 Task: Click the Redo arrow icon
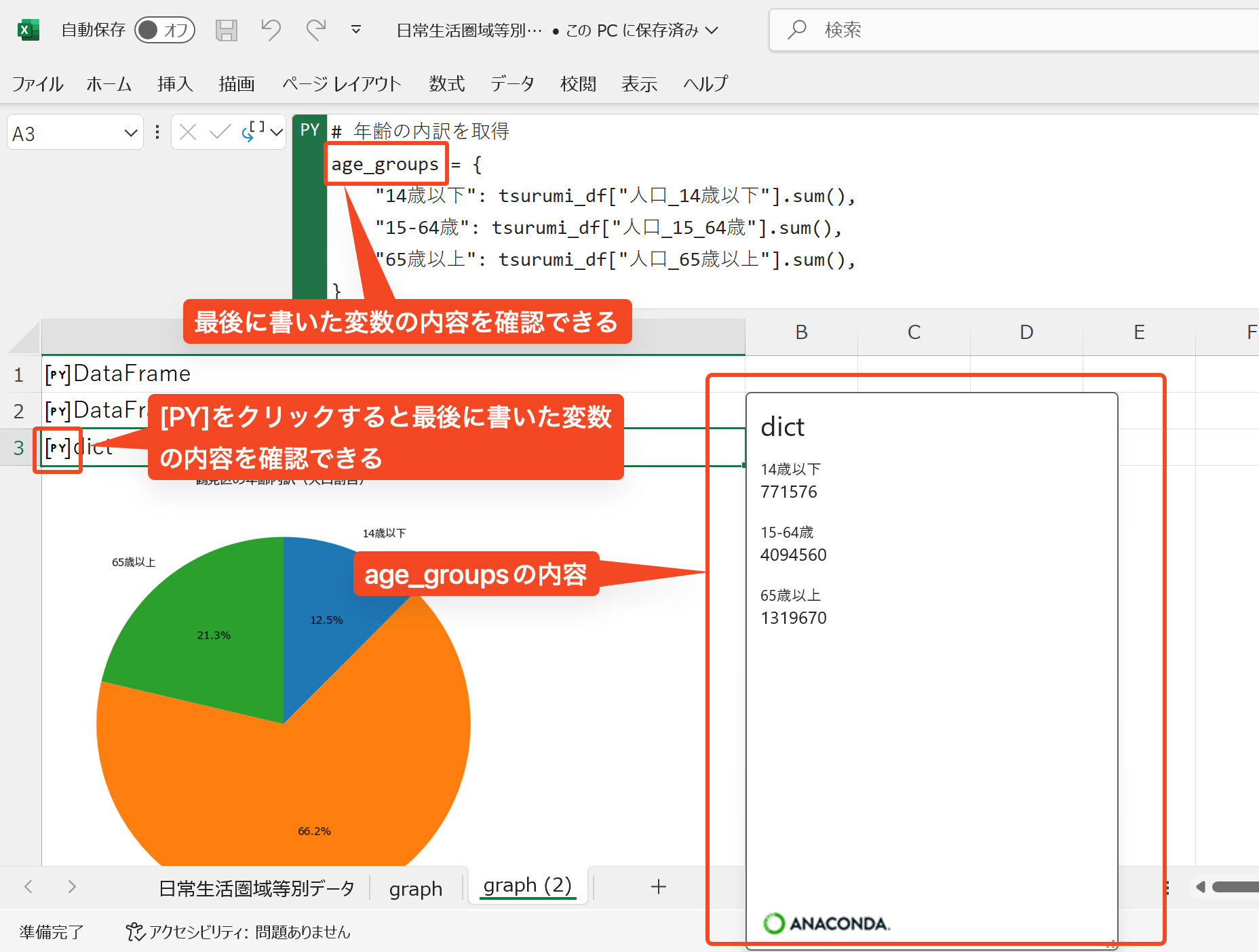tap(315, 30)
